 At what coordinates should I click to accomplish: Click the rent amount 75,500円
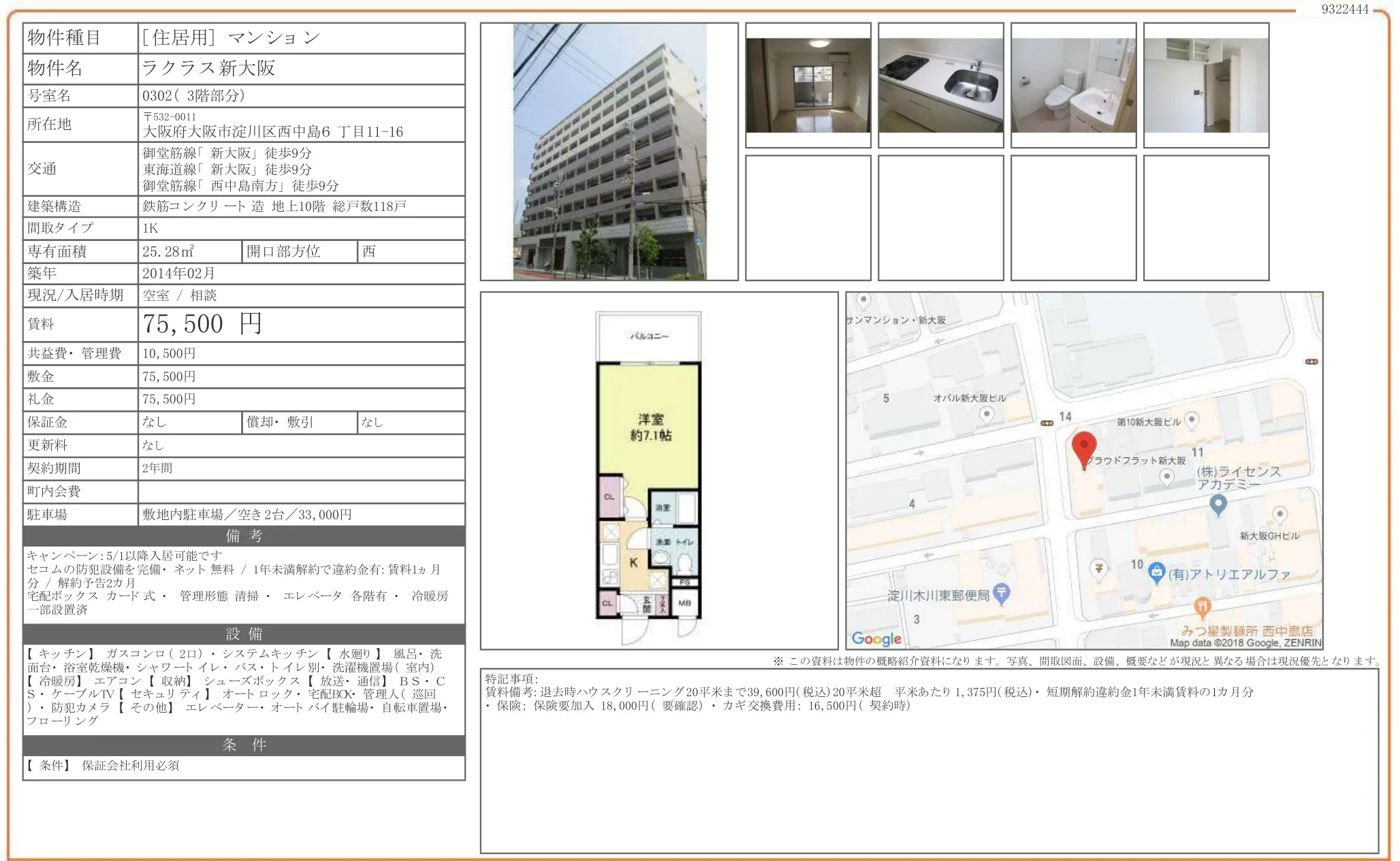click(x=203, y=324)
